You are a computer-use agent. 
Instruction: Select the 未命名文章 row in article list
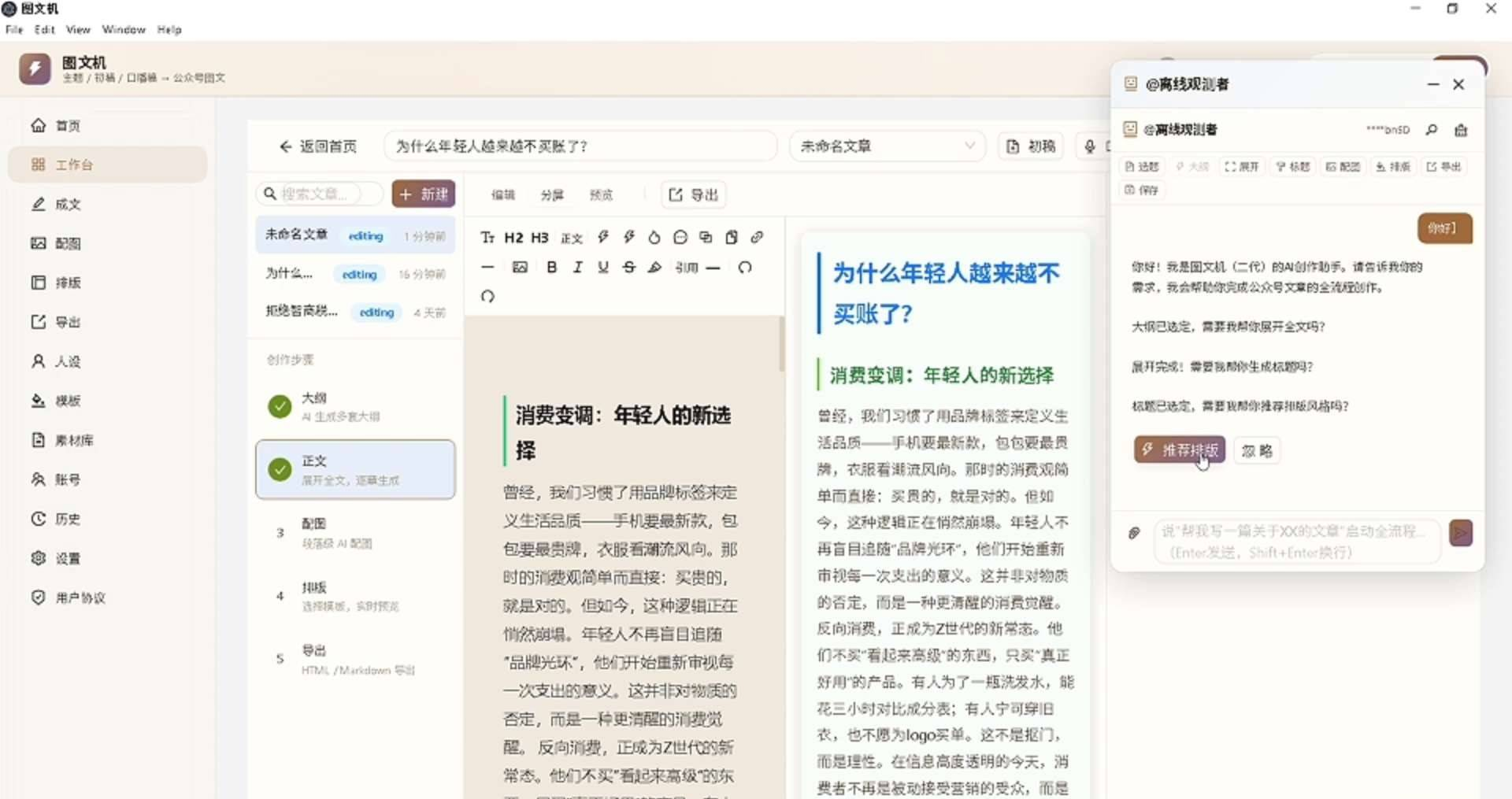tap(355, 235)
